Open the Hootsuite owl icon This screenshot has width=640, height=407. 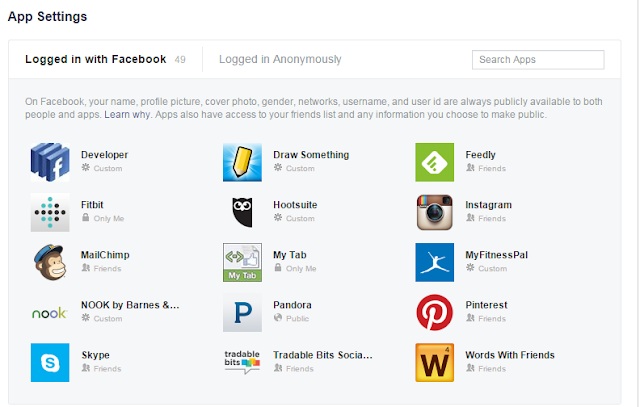242,211
